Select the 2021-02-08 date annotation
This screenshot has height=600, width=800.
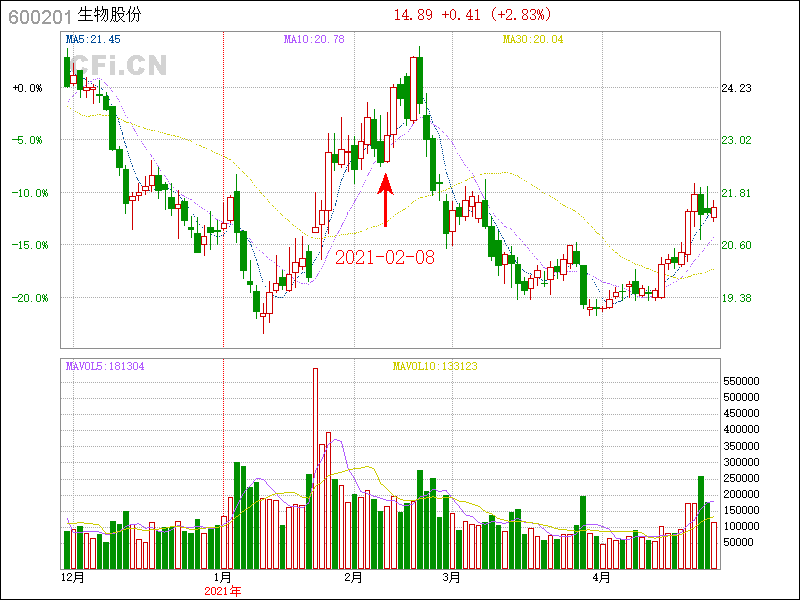pyautogui.click(x=385, y=257)
